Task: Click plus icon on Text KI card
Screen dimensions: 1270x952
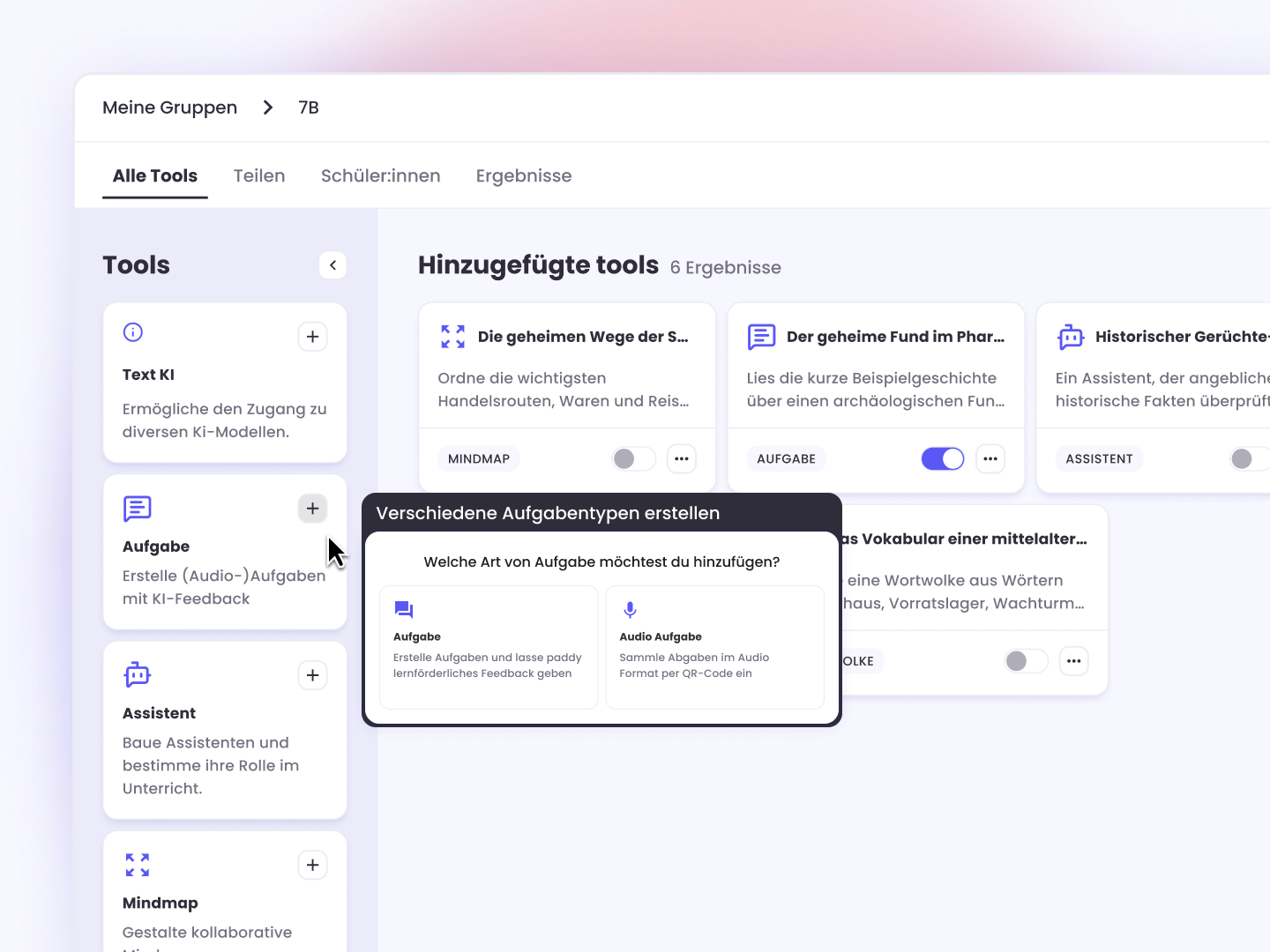Action: pyautogui.click(x=312, y=337)
